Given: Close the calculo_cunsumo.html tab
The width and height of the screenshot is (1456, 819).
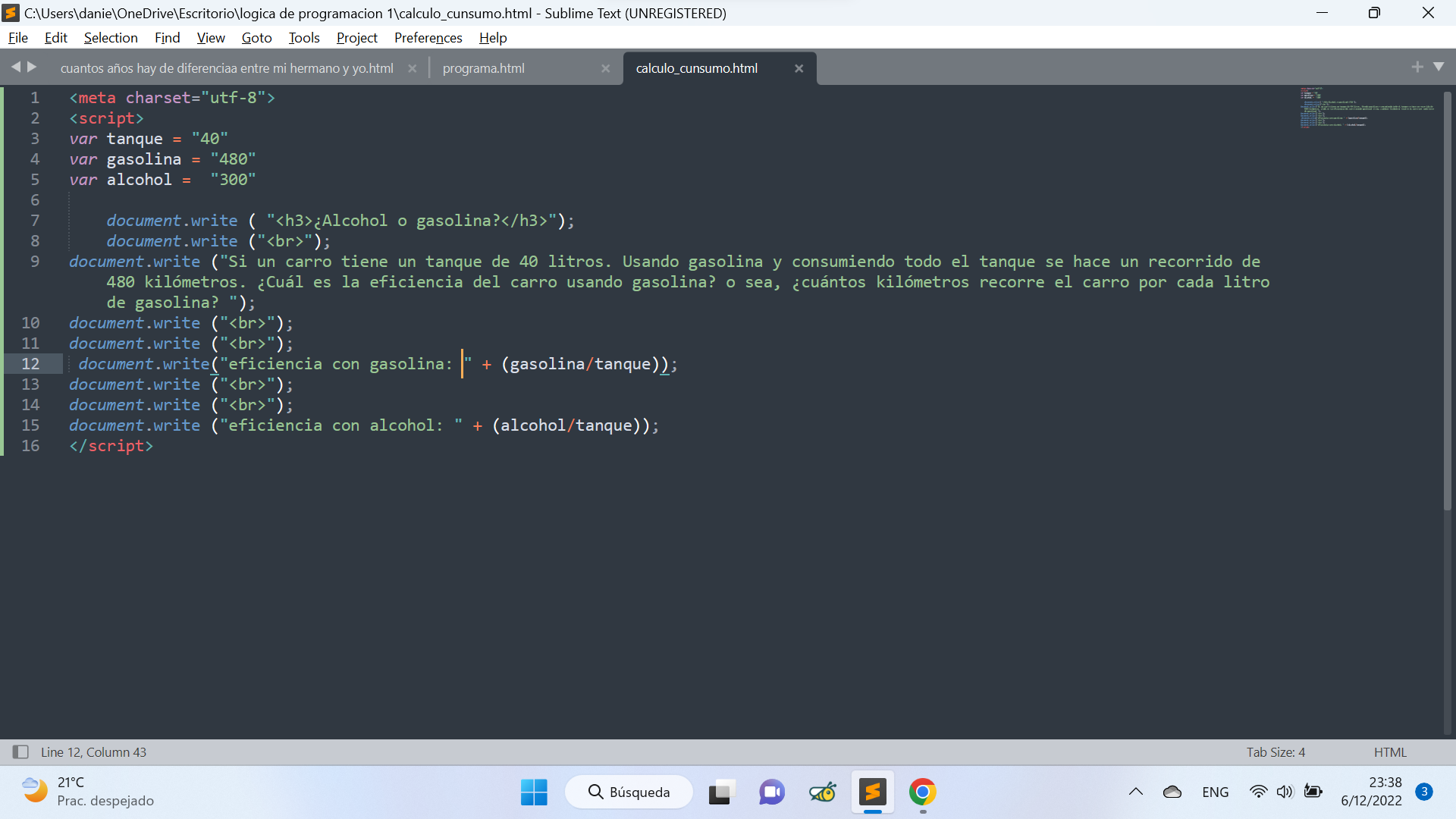Looking at the screenshot, I should click(799, 68).
